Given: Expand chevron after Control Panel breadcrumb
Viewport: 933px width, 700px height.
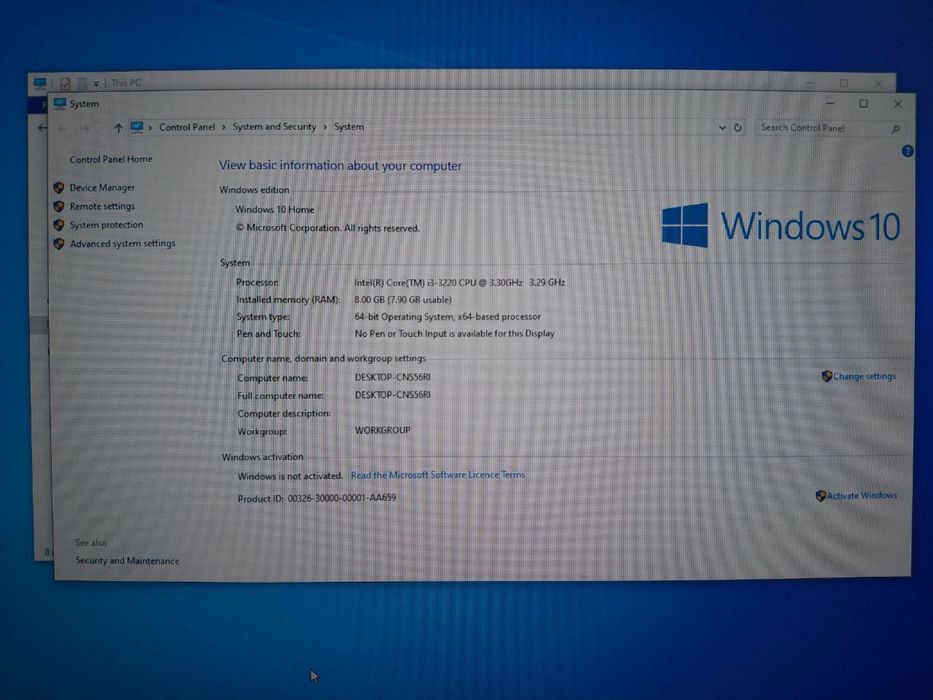Looking at the screenshot, I should [224, 127].
